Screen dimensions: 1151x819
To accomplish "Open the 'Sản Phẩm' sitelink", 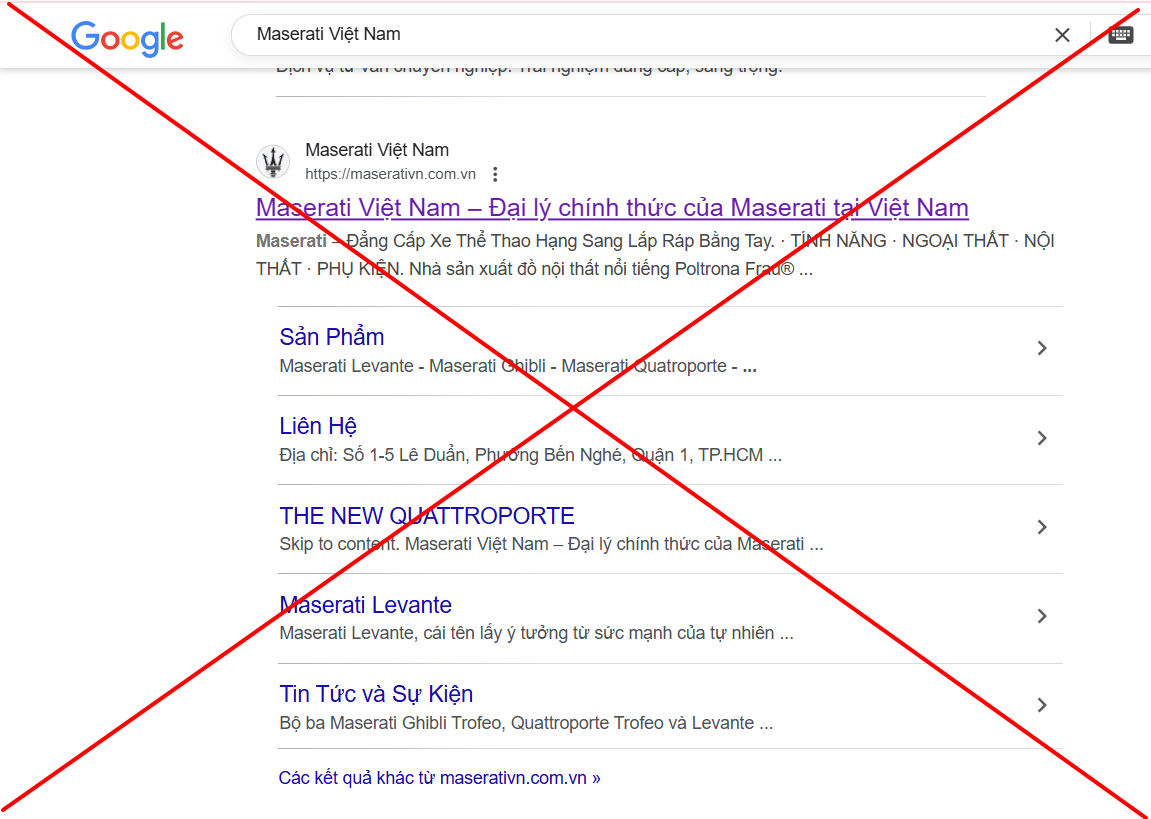I will click(x=332, y=337).
